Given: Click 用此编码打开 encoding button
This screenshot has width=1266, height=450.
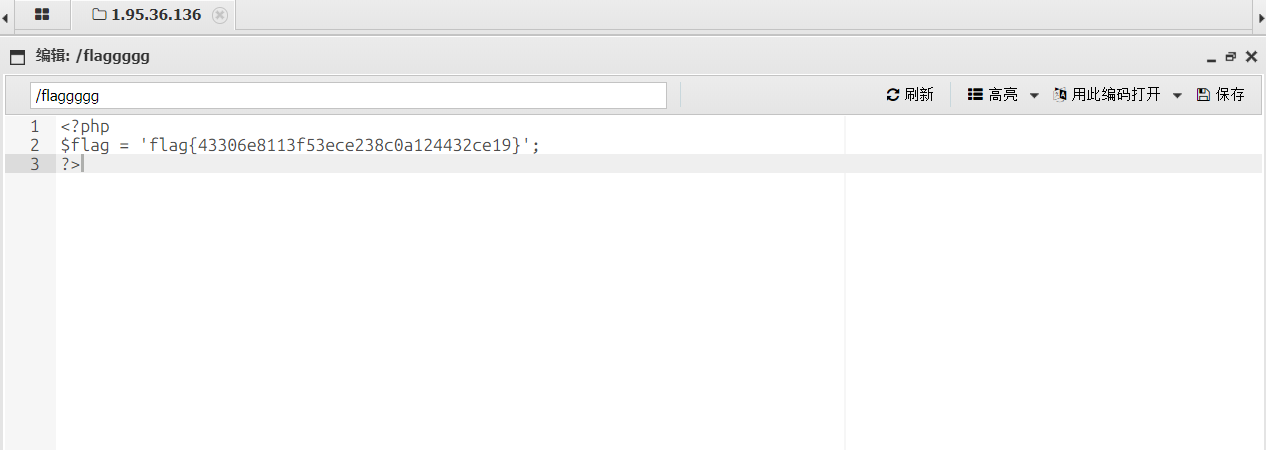Looking at the screenshot, I should click(x=1107, y=95).
